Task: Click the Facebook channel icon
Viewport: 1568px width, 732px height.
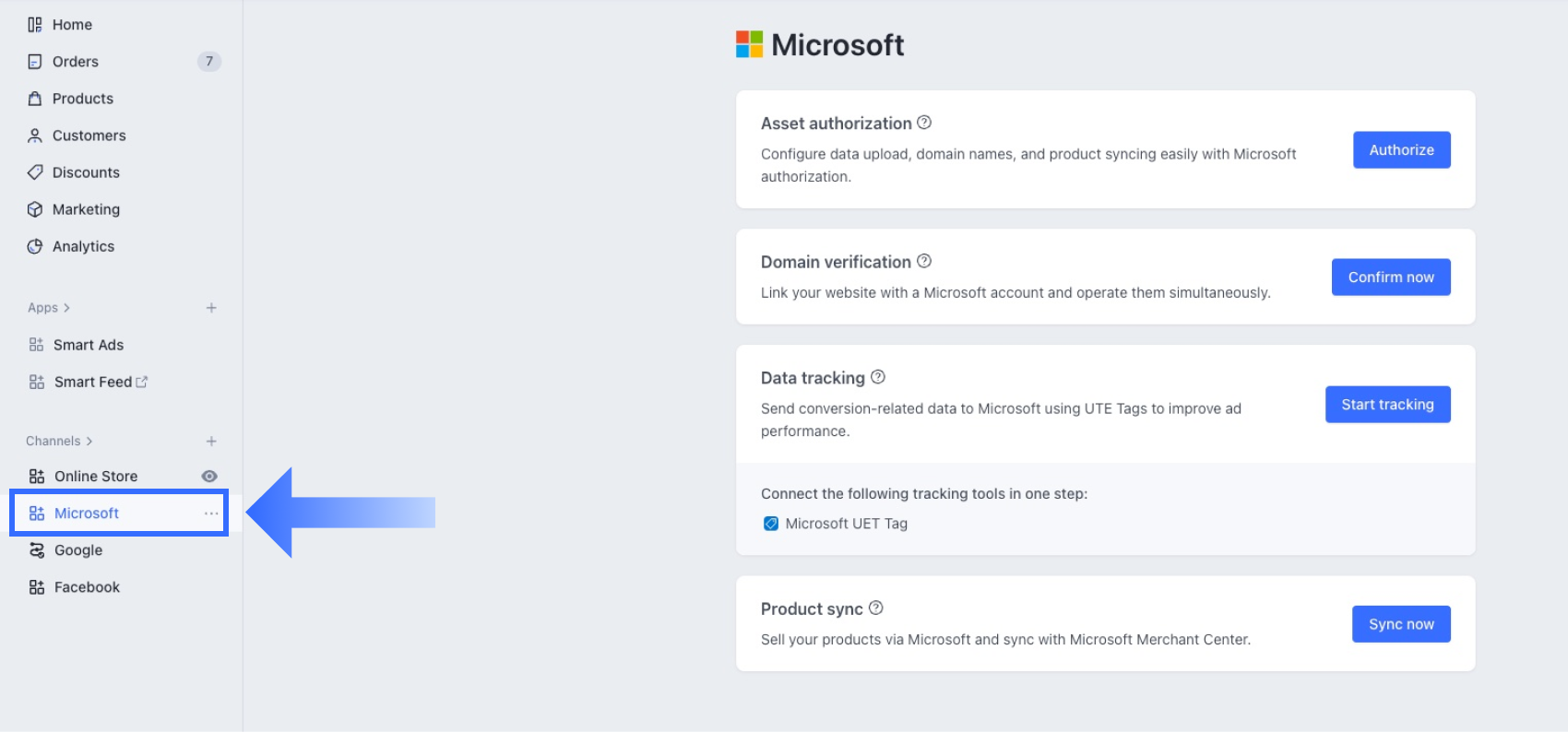Action: point(36,587)
